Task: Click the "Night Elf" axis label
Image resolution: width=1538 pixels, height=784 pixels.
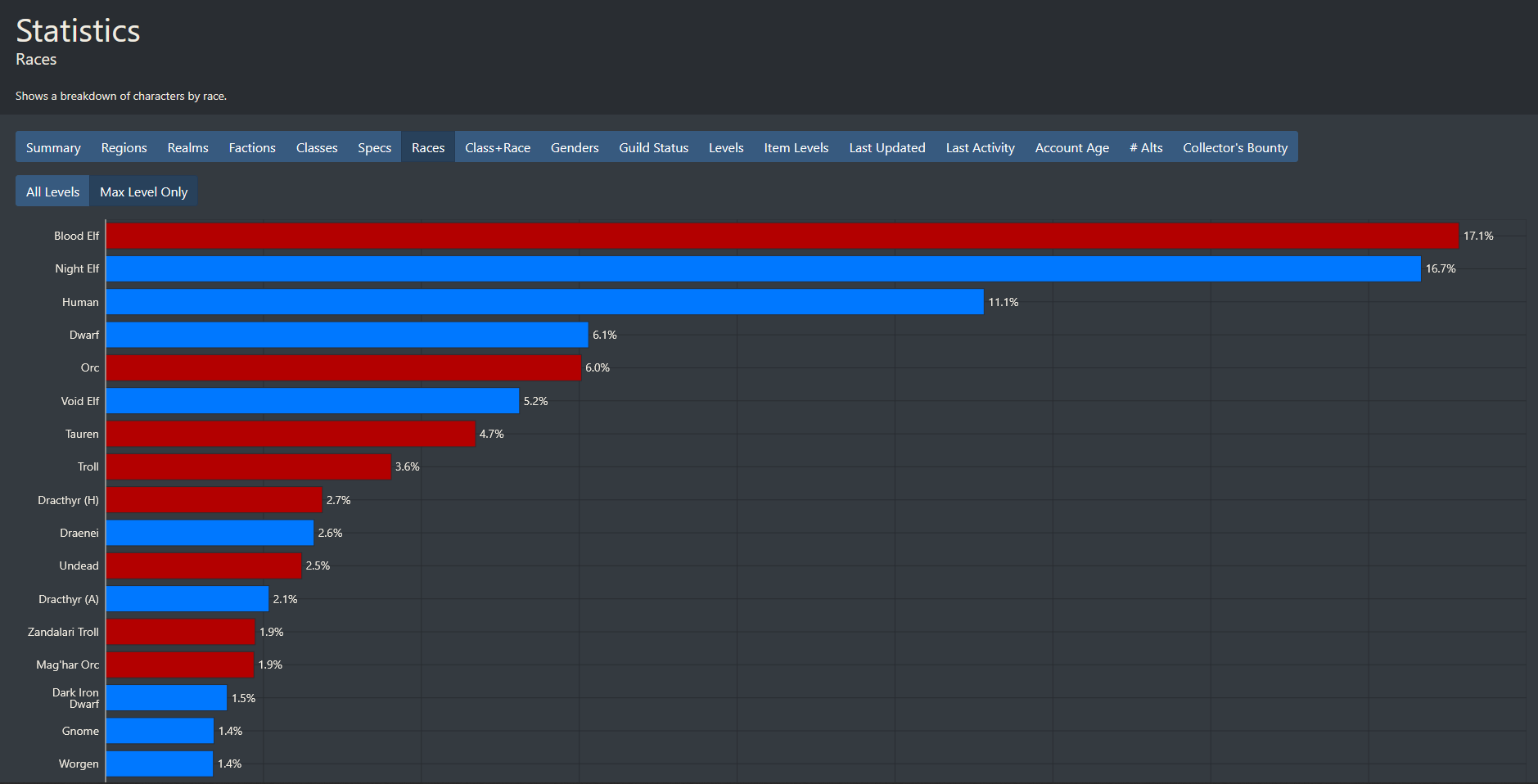Action: [77, 268]
